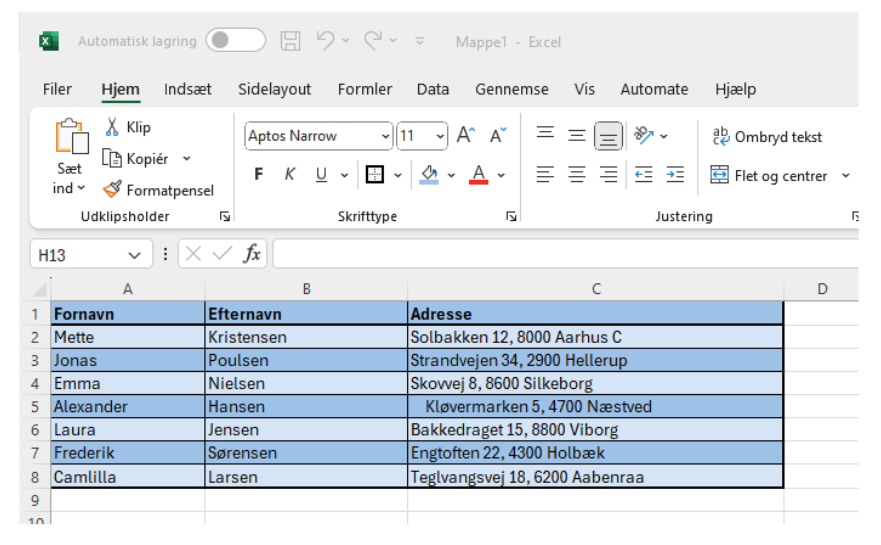
Task: Go to the Data tab
Action: coord(433,89)
